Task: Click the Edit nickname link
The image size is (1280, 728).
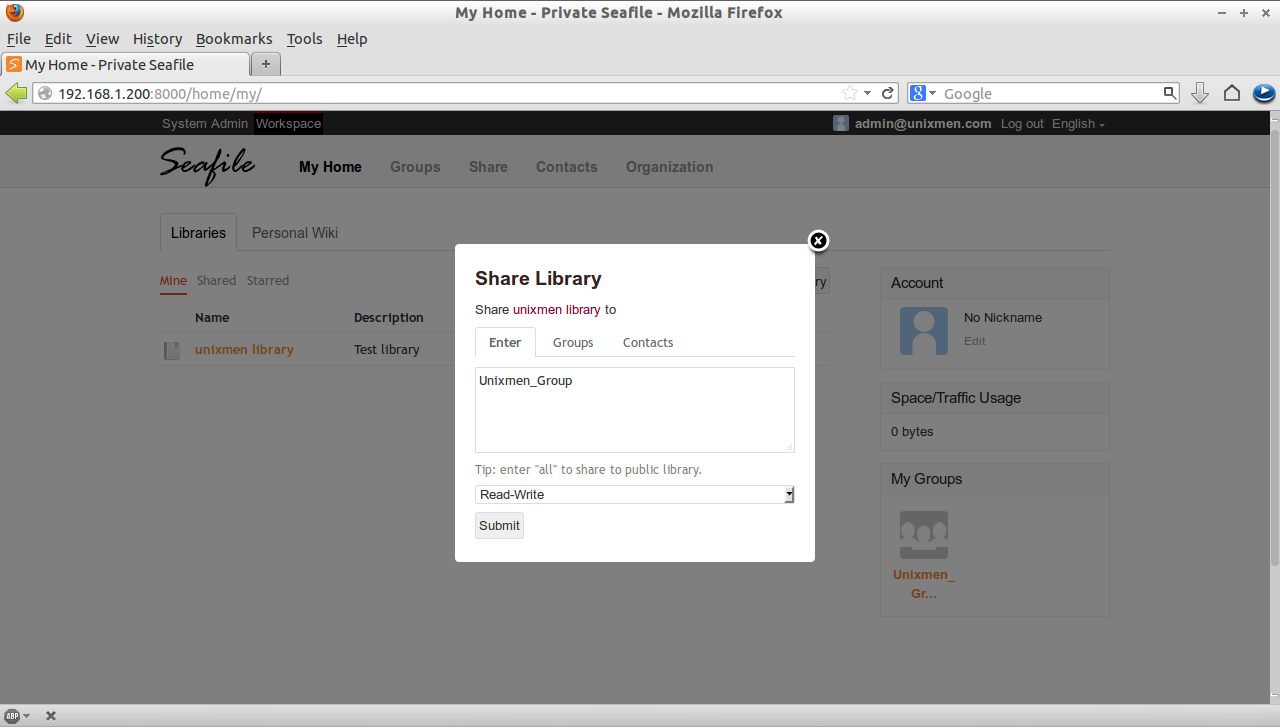Action: tap(975, 341)
